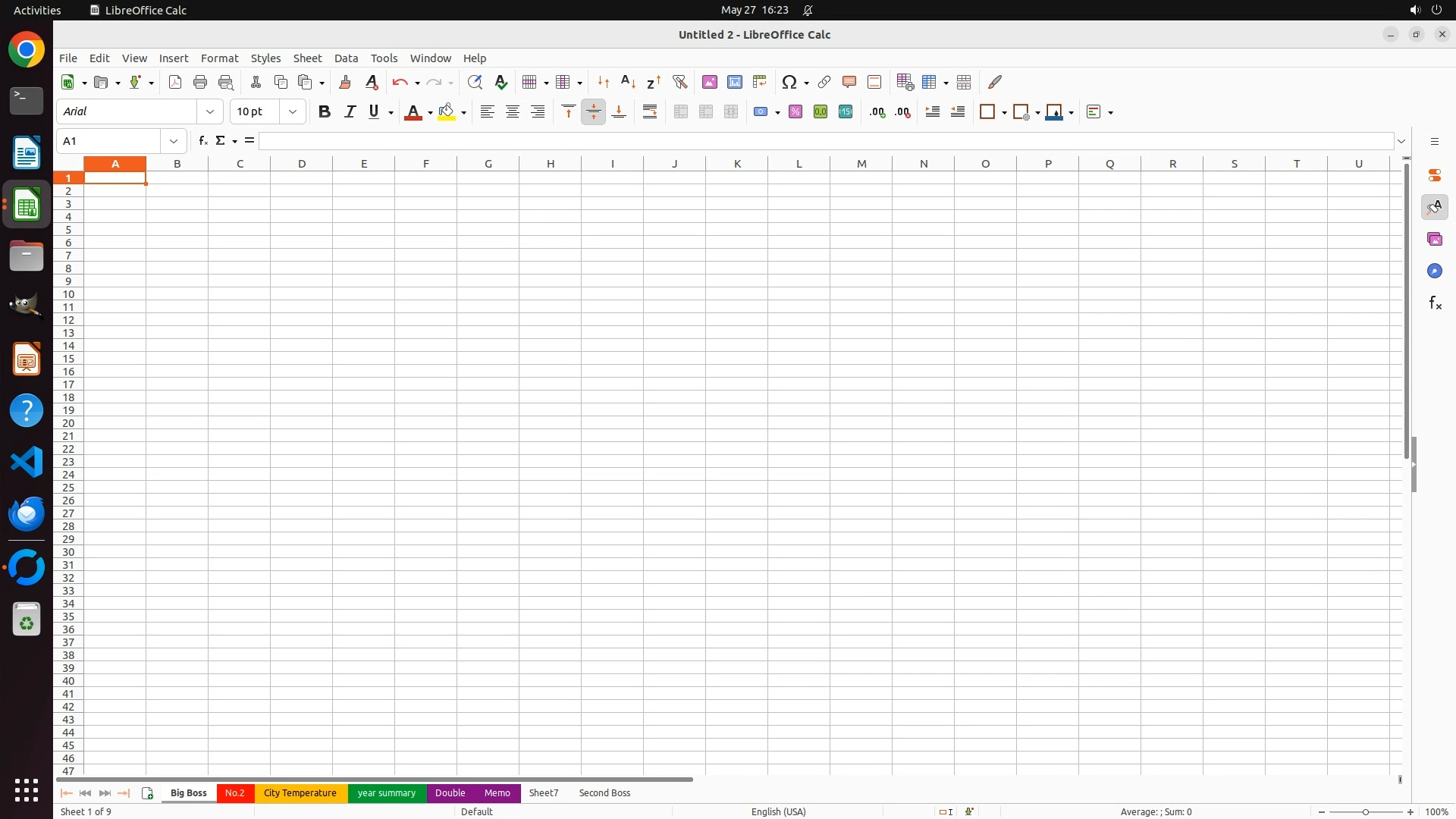This screenshot has height=819, width=1456.
Task: Open the Functions sidebar panel
Action: pos(1434,303)
